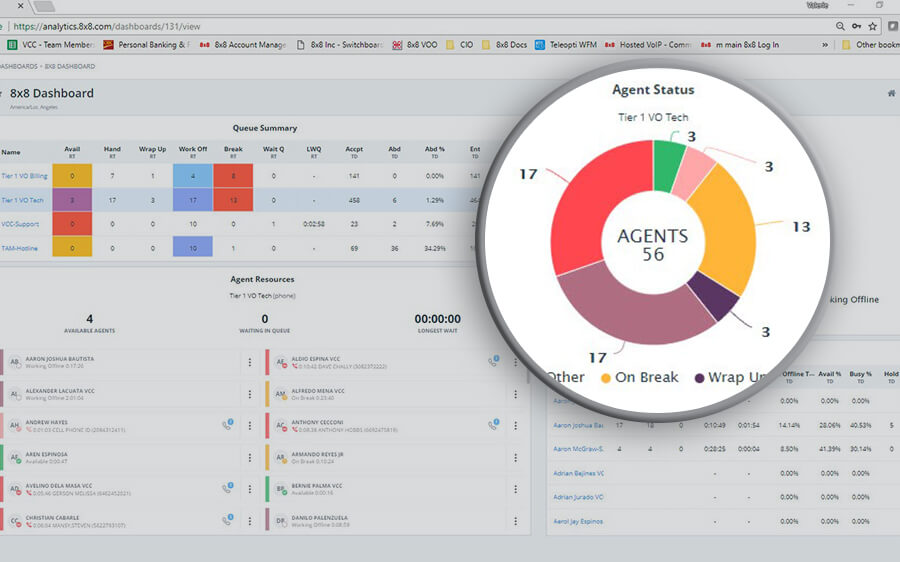Open agent Aaron McGraw-S in the table

pos(579,449)
